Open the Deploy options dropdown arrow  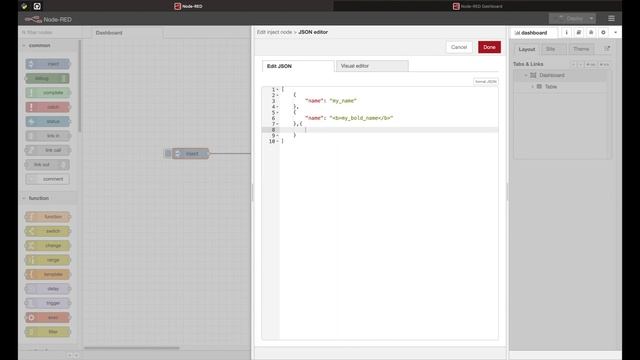point(591,19)
